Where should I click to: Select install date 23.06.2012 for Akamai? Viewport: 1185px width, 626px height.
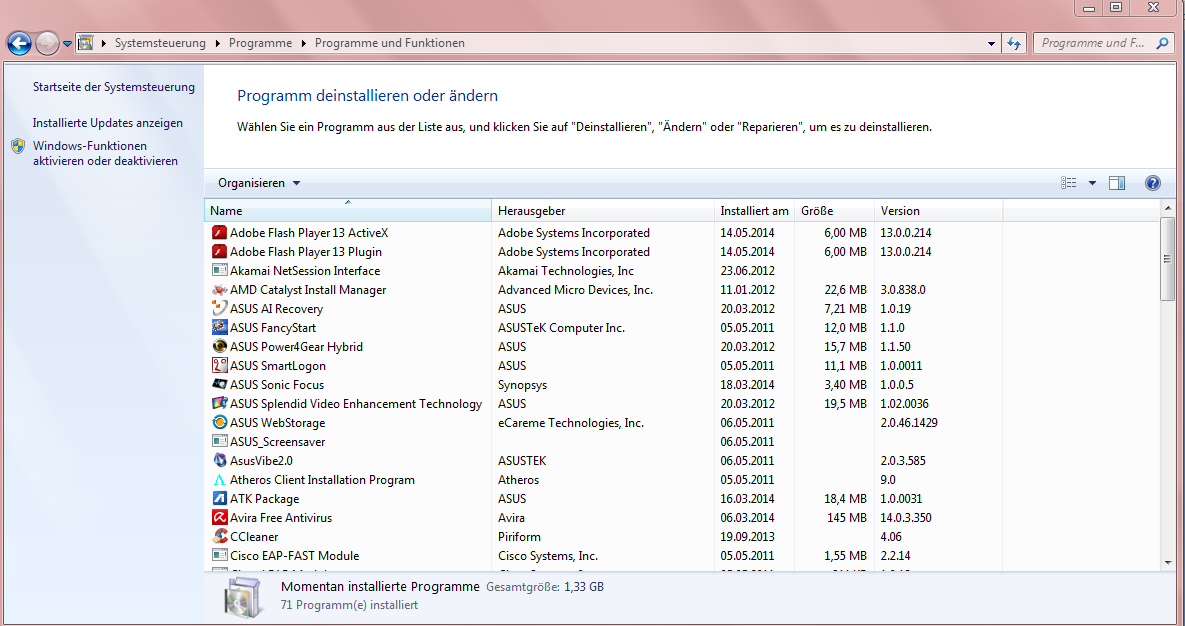747,271
